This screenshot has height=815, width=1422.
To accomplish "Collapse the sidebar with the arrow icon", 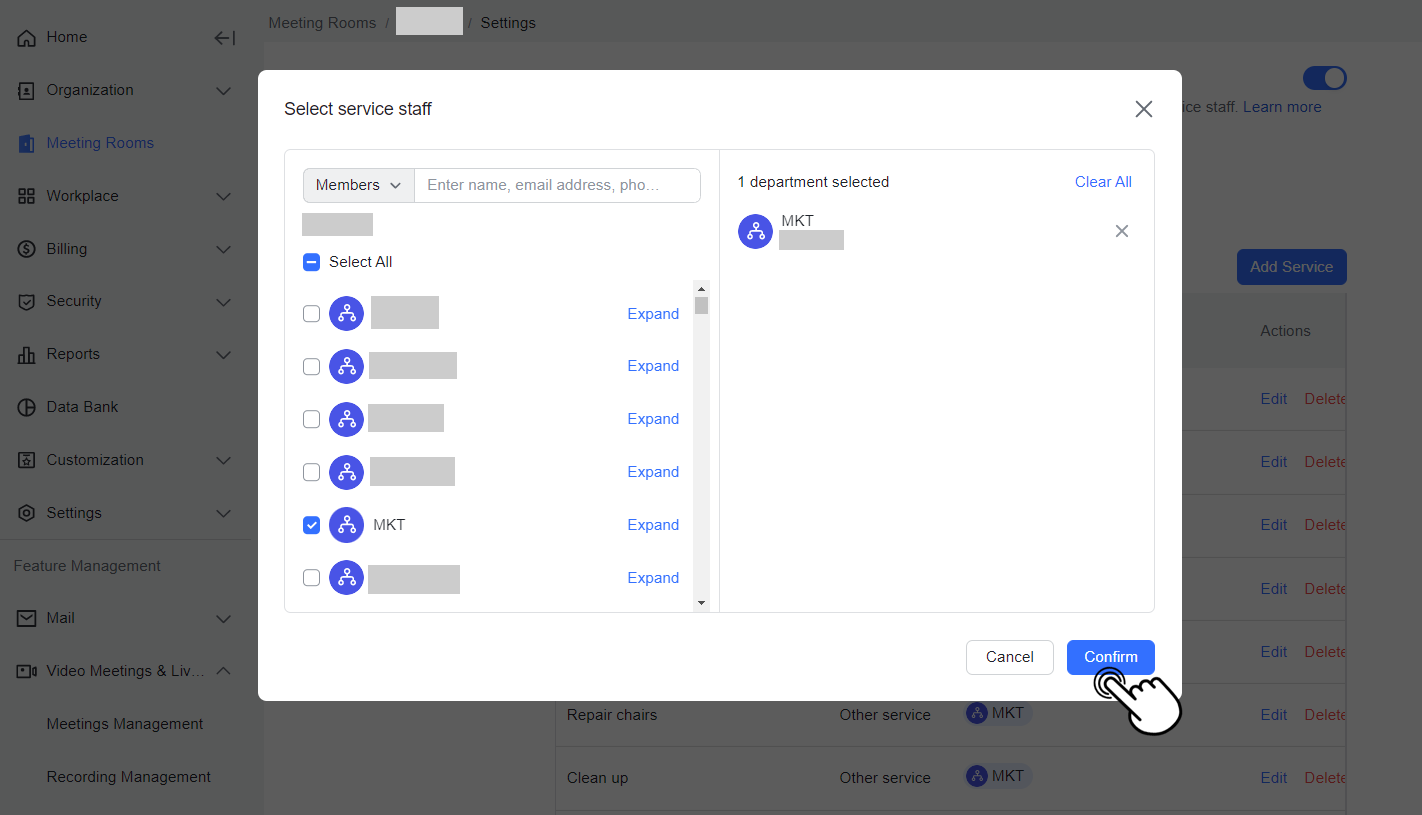I will [225, 38].
